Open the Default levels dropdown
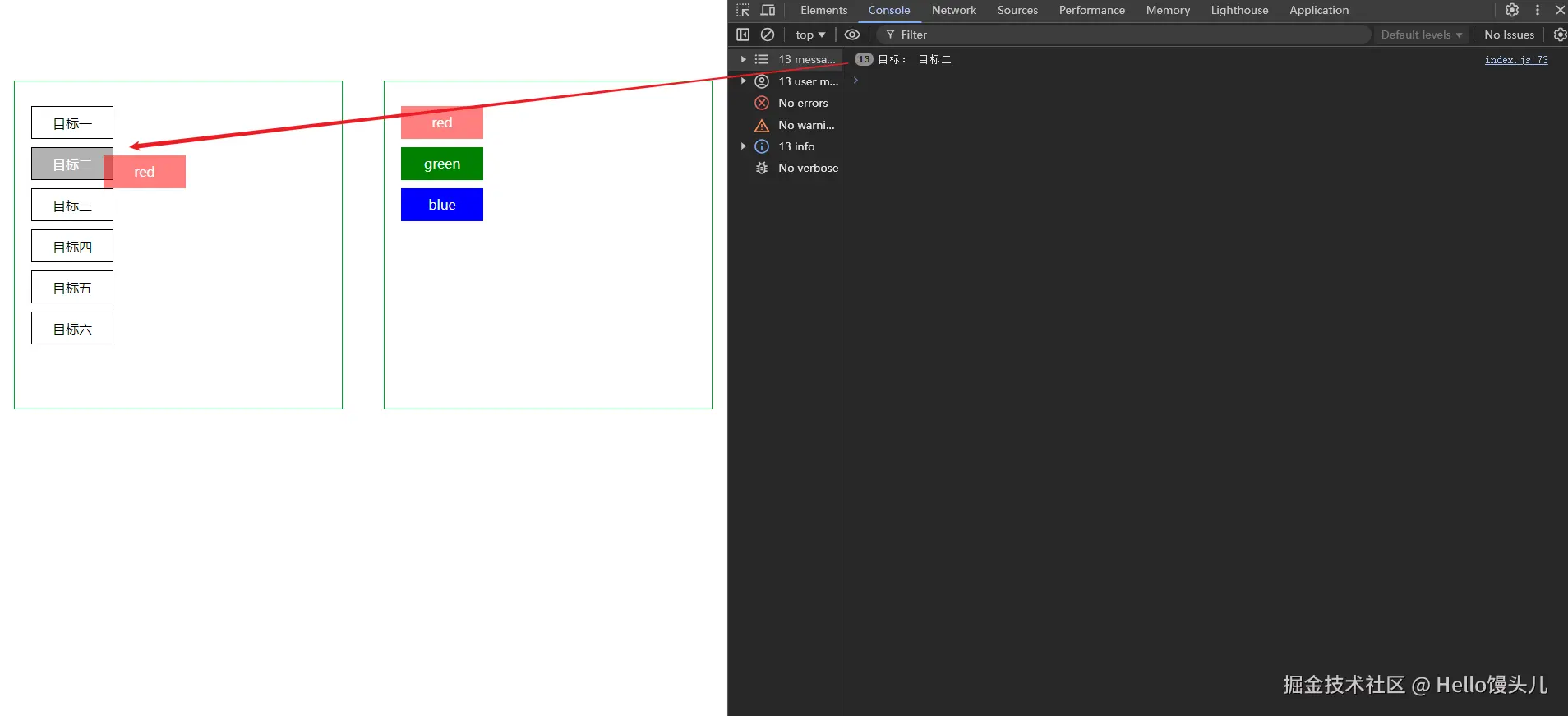The height and width of the screenshot is (716, 1568). point(1422,35)
